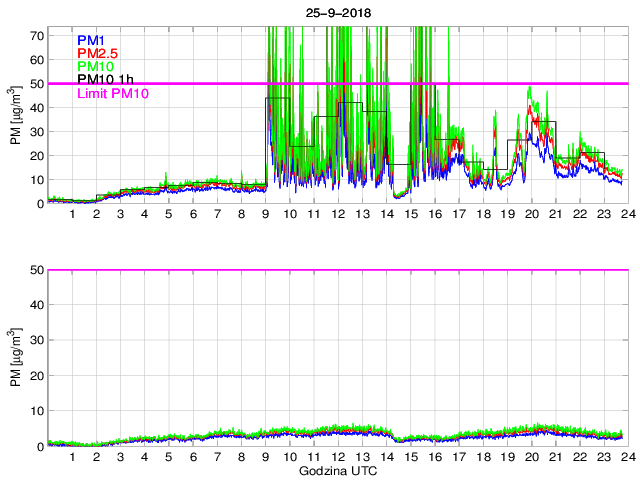Select hour 9 tick on upper chart axis
Viewport: 640px width, 480px height.
tap(265, 215)
